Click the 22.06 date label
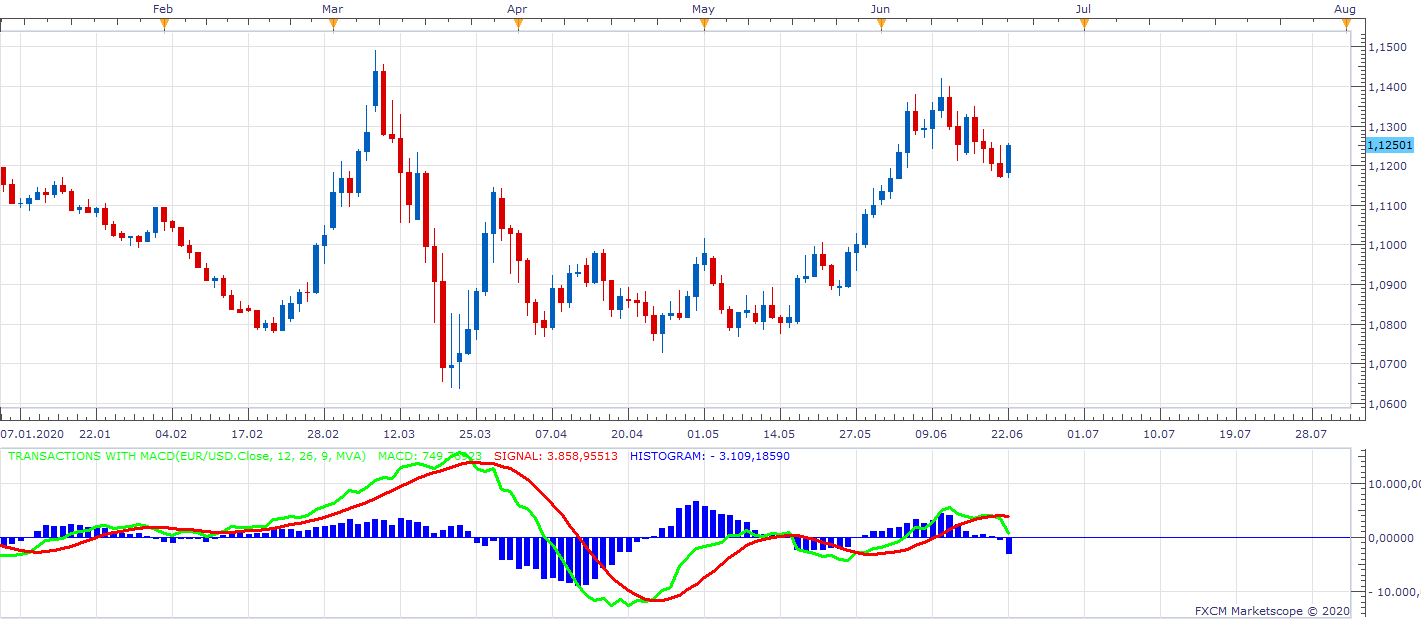Screen dimensions: 1423x619 tap(1008, 434)
